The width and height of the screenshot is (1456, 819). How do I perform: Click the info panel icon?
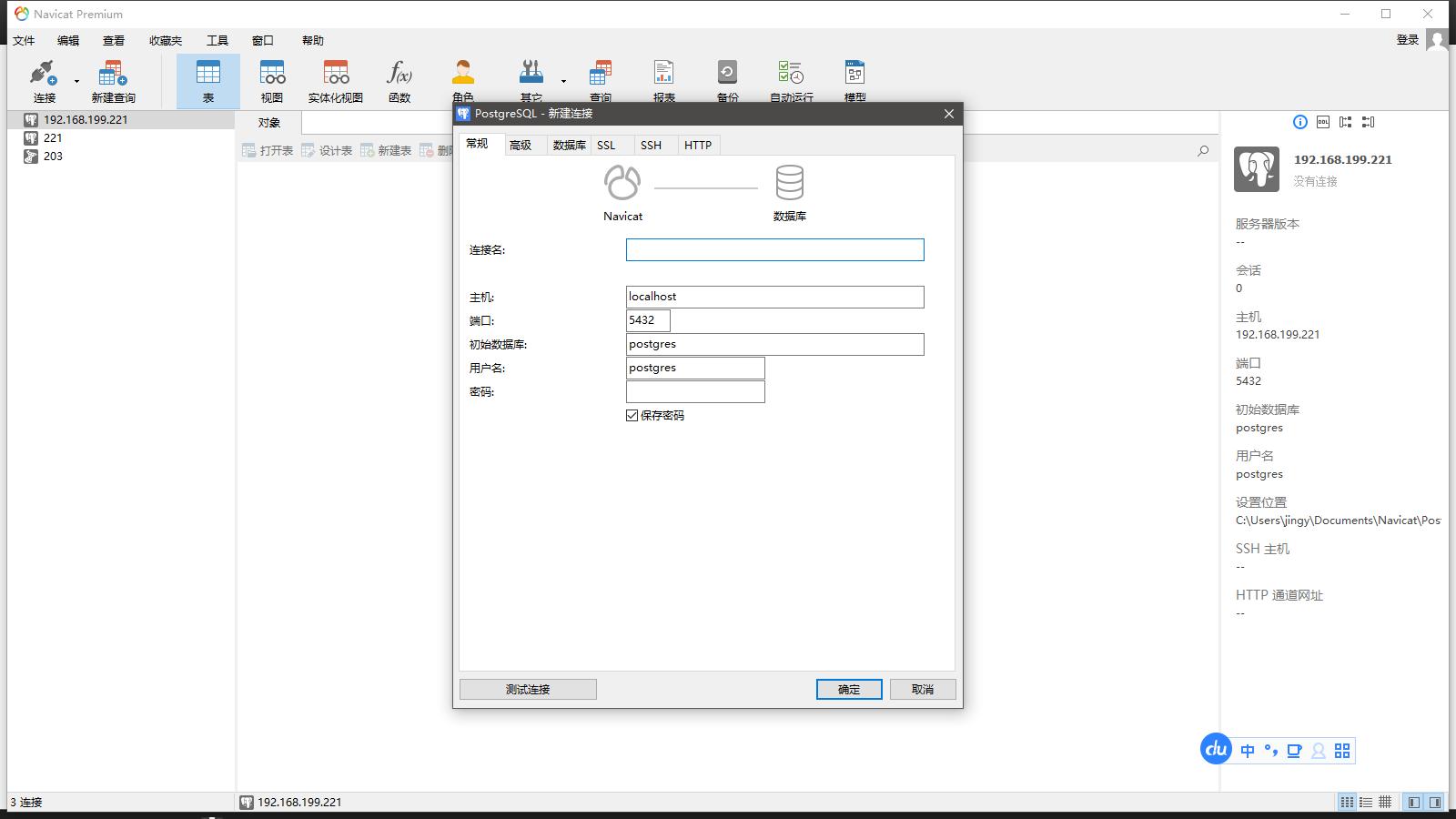tap(1300, 122)
